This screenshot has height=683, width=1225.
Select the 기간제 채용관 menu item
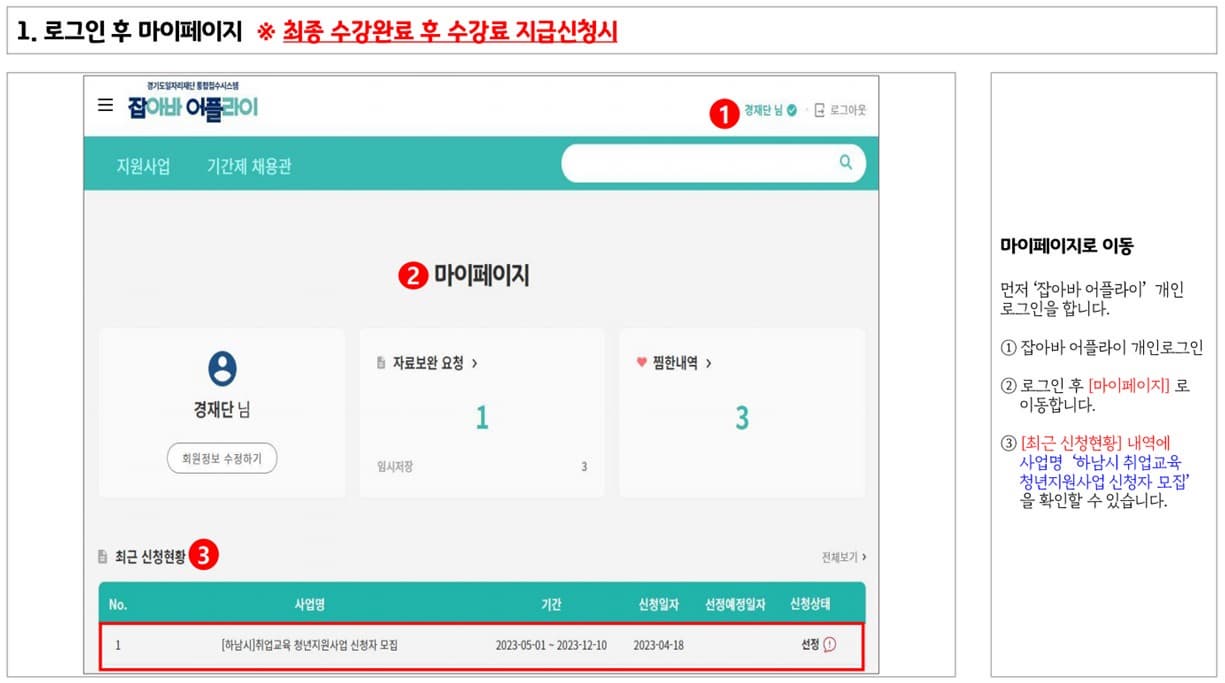[250, 167]
